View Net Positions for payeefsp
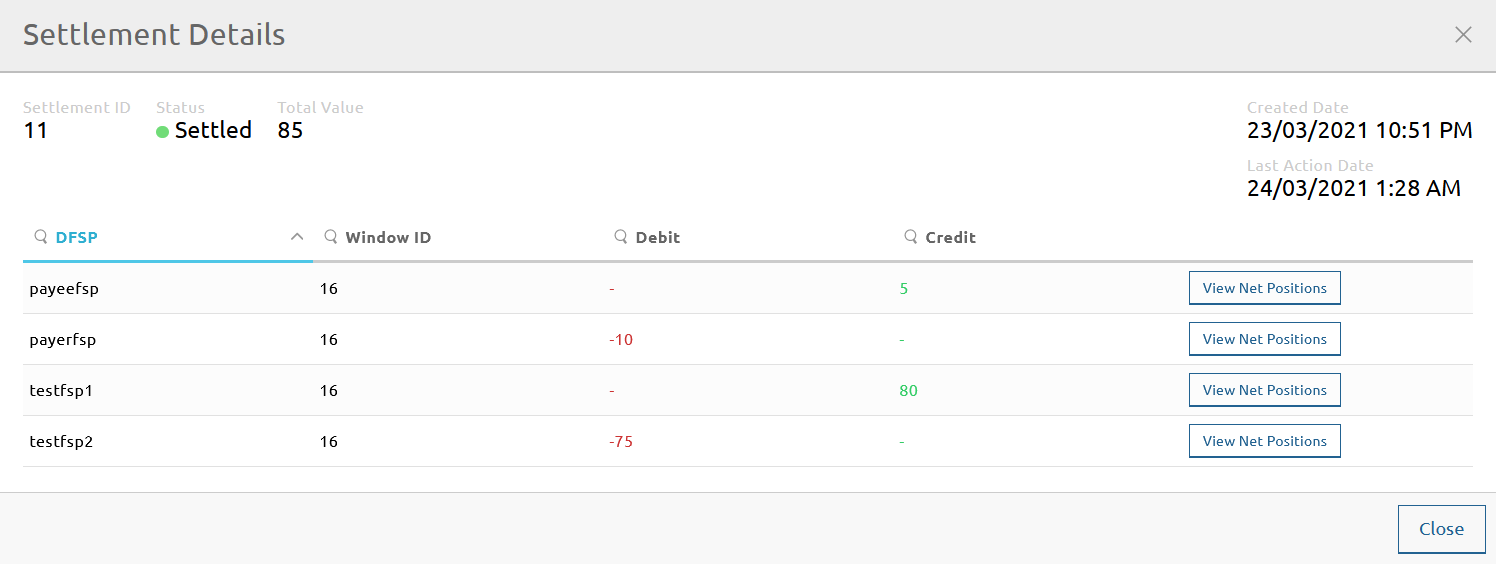Screen dimensions: 1496x564 pos(1264,288)
